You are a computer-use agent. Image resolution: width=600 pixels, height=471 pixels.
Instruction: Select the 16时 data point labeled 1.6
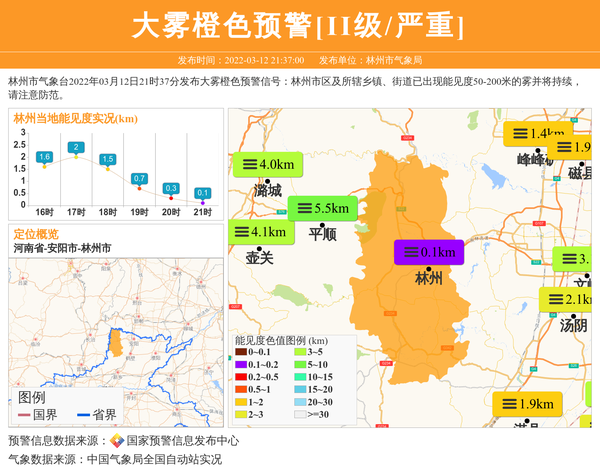pyautogui.click(x=44, y=166)
